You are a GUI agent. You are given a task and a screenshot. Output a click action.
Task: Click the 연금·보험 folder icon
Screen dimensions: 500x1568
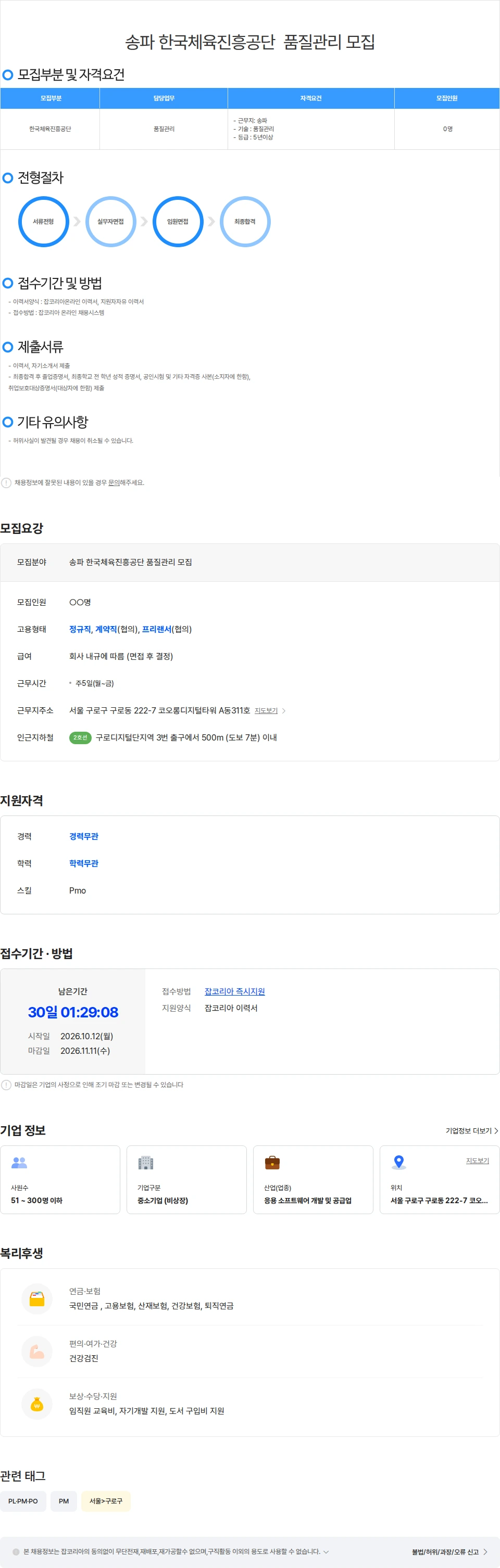pos(37,1298)
